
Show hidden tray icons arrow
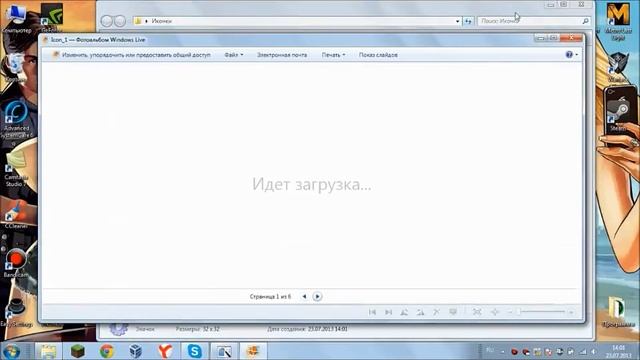click(x=503, y=352)
